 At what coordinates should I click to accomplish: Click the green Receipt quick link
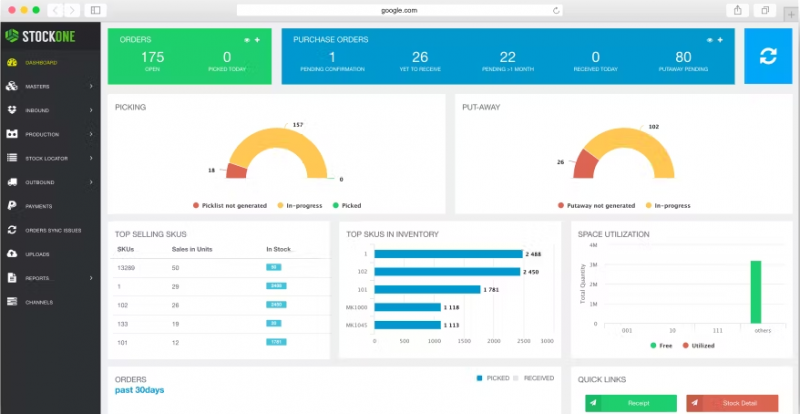(x=630, y=403)
